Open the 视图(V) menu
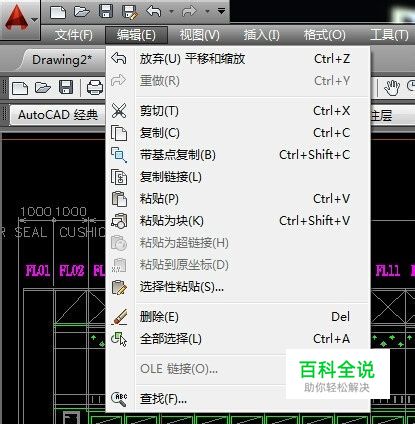Screen dimensions: 415x424 (x=199, y=35)
